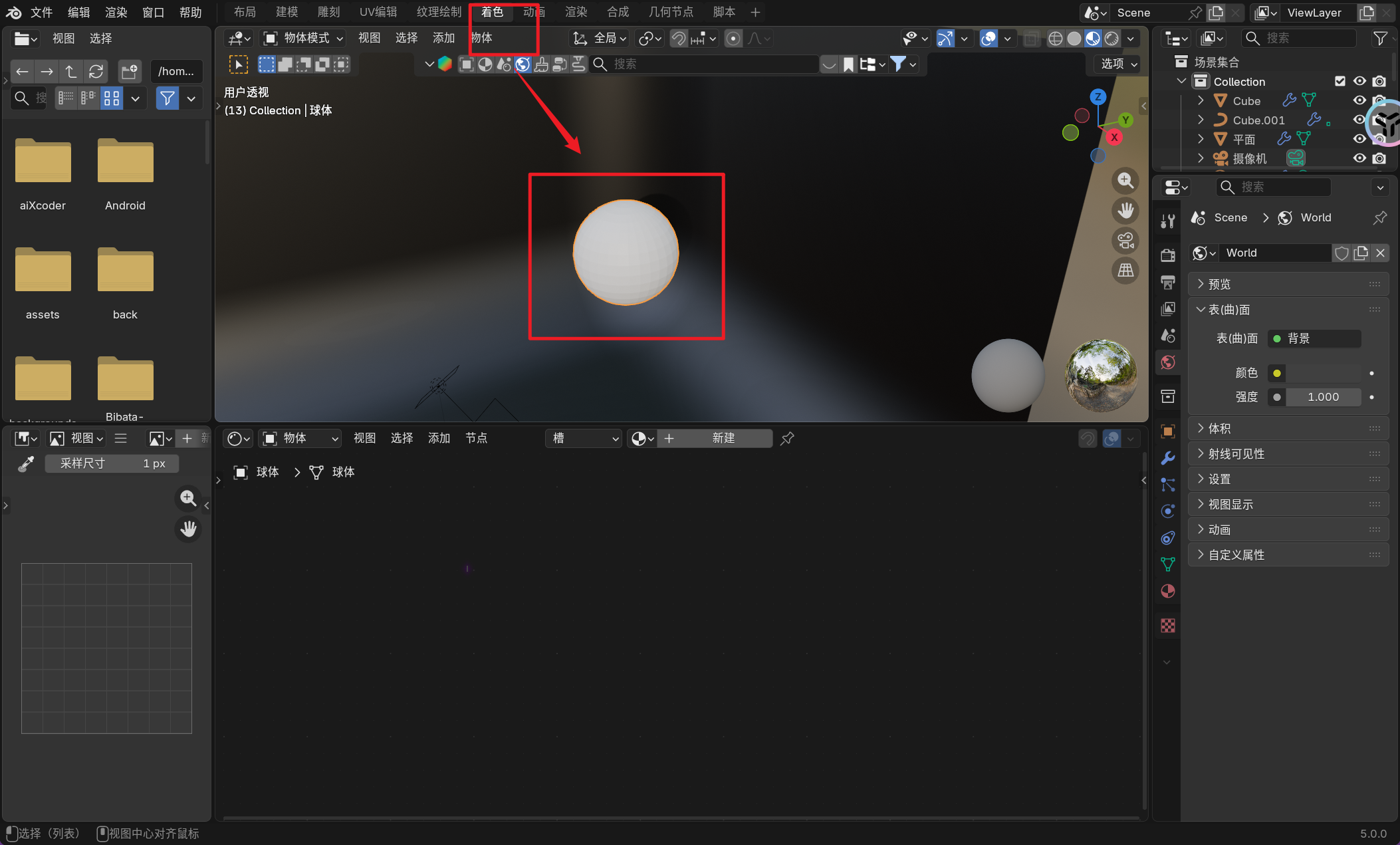Open the 槽 slot dropdown
Image resolution: width=1400 pixels, height=845 pixels.
[x=584, y=438]
